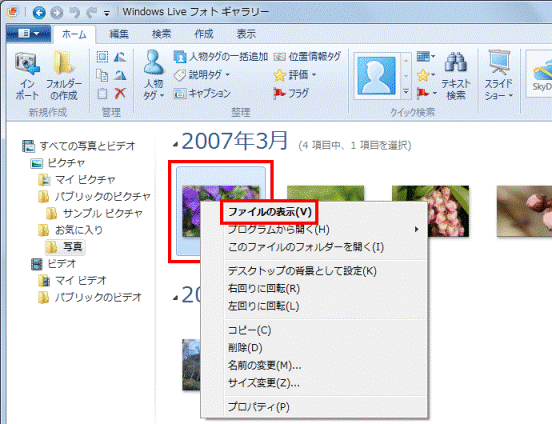Toggle the フラグ flag button

[x=291, y=93]
